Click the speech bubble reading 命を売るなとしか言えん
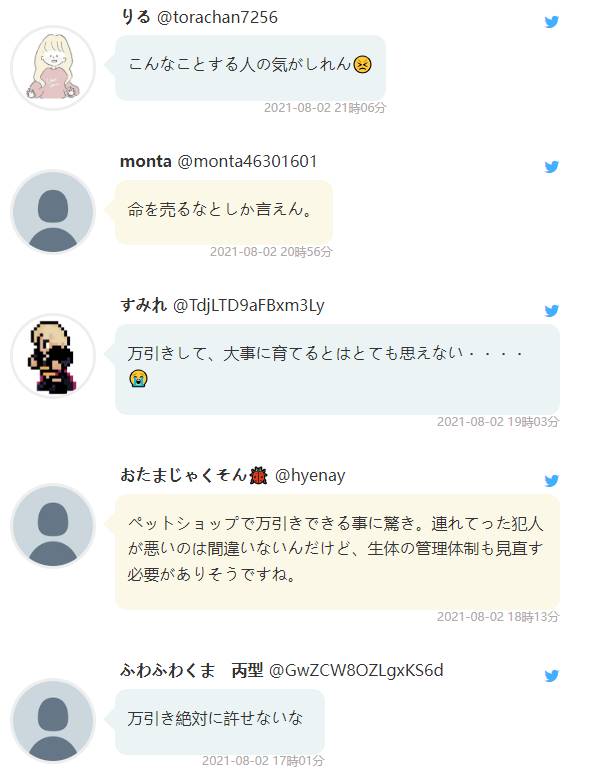 [x=224, y=212]
